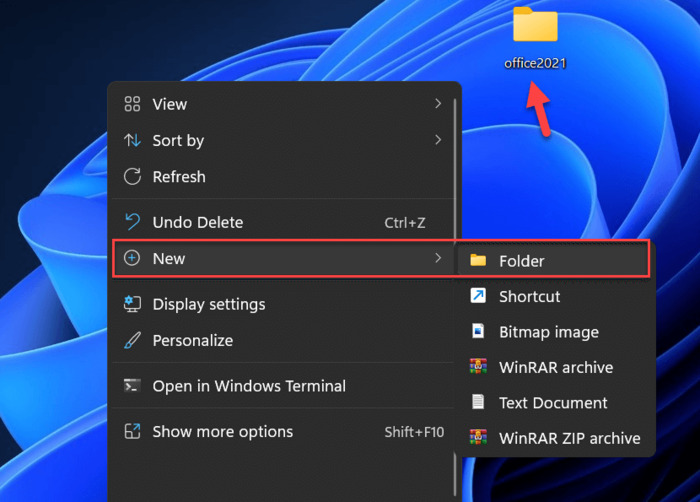The image size is (700, 502).
Task: Expand the View submenu arrow
Action: coord(438,104)
